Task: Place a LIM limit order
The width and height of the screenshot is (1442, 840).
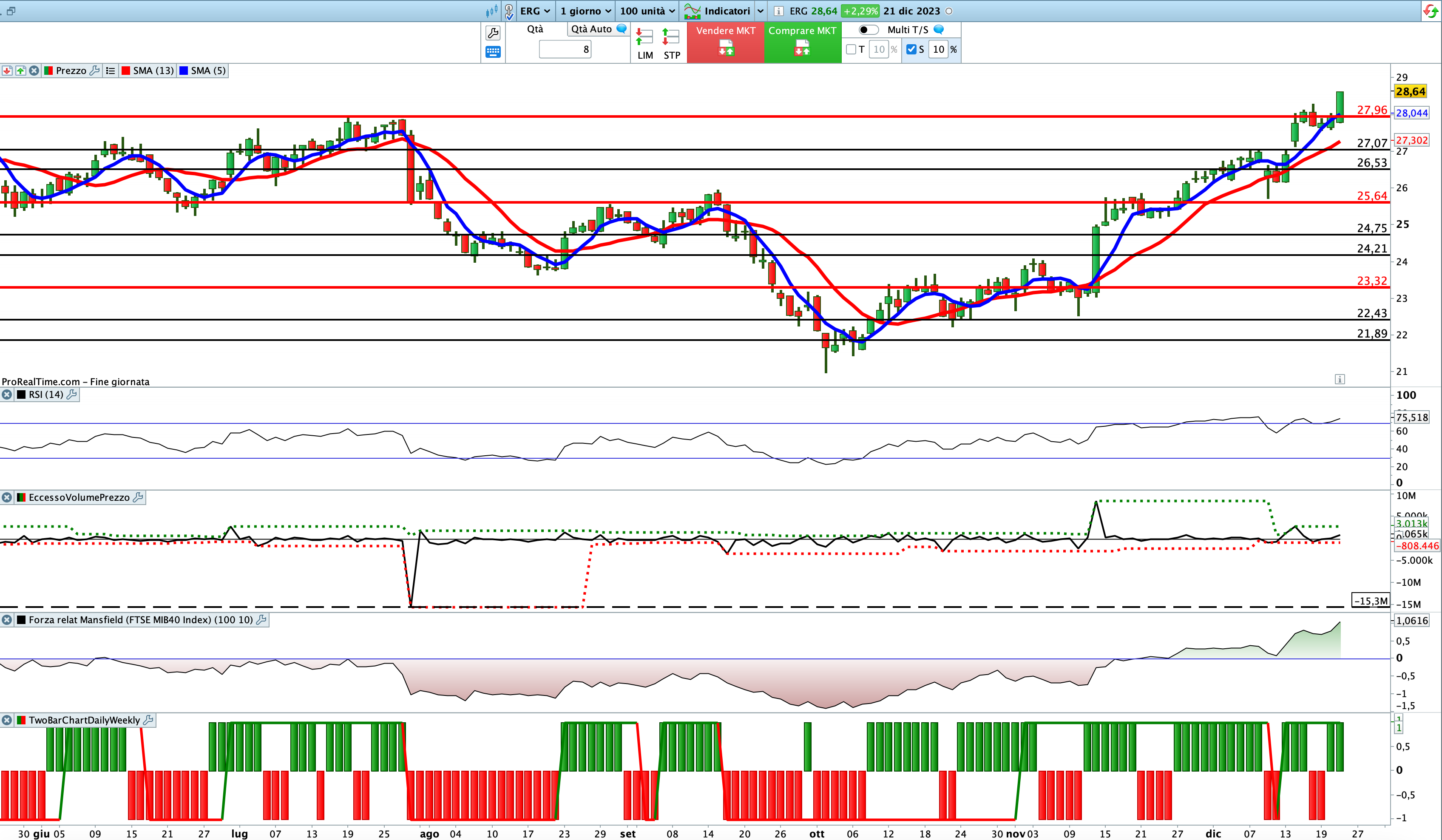Action: click(645, 45)
